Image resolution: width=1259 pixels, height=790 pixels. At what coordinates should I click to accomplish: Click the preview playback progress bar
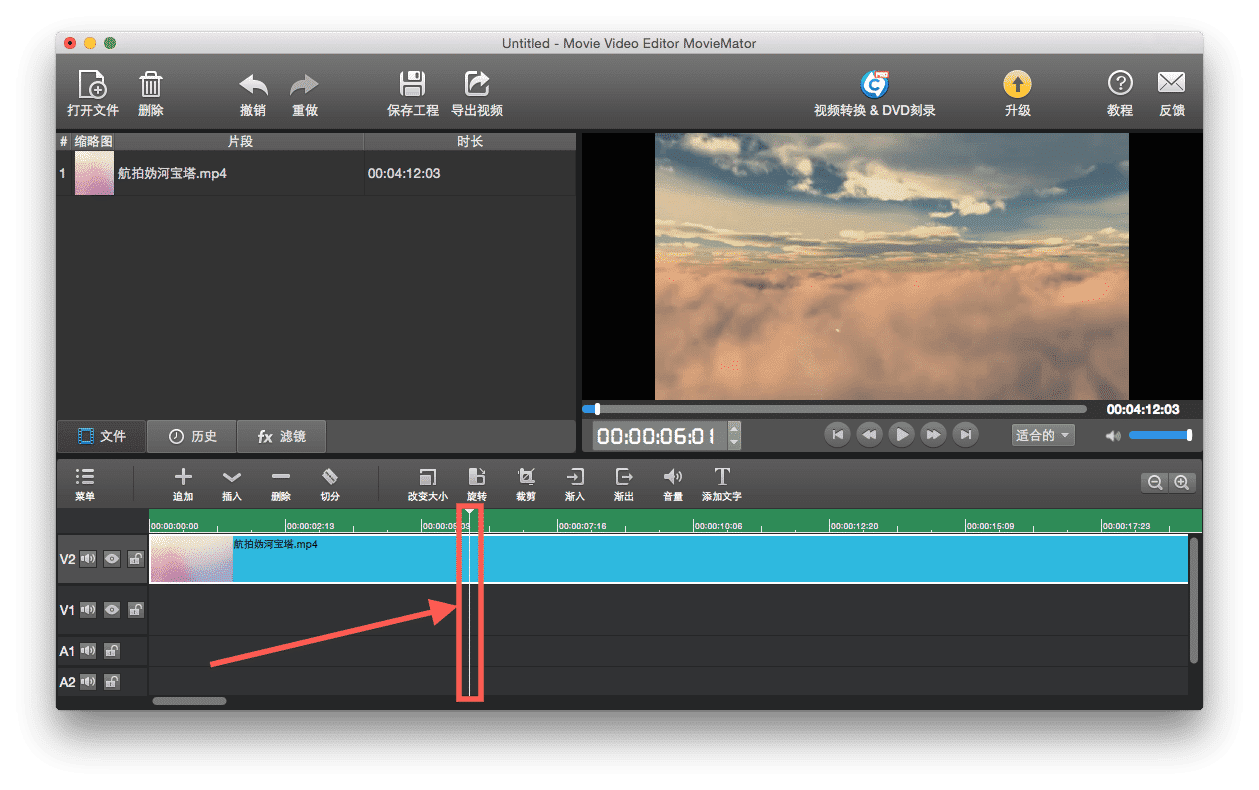(834, 409)
